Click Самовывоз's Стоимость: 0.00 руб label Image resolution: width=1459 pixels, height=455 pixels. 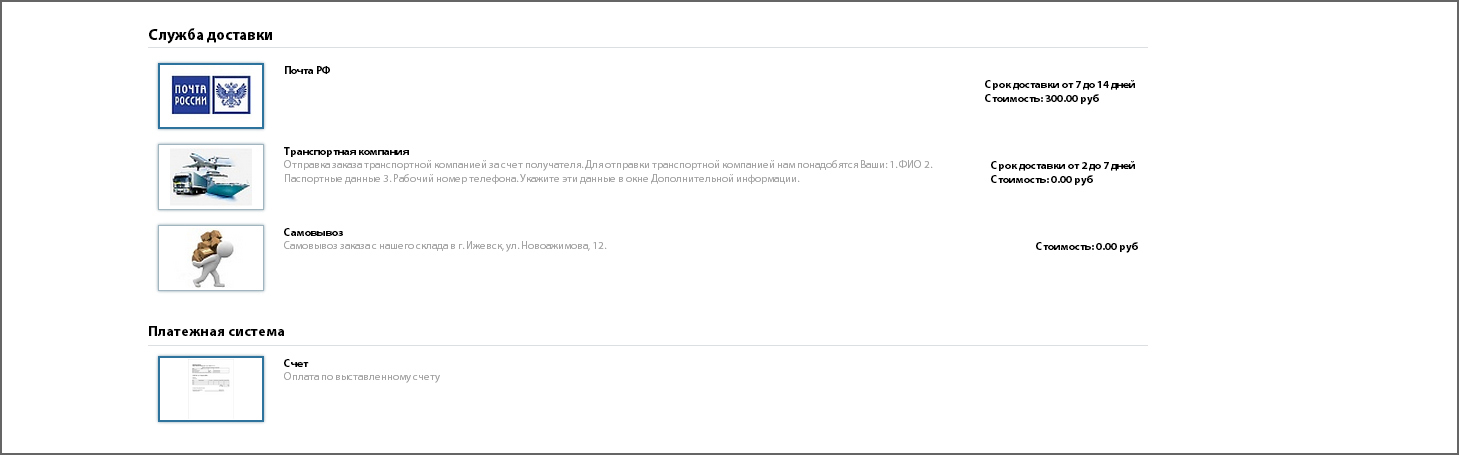(1087, 245)
